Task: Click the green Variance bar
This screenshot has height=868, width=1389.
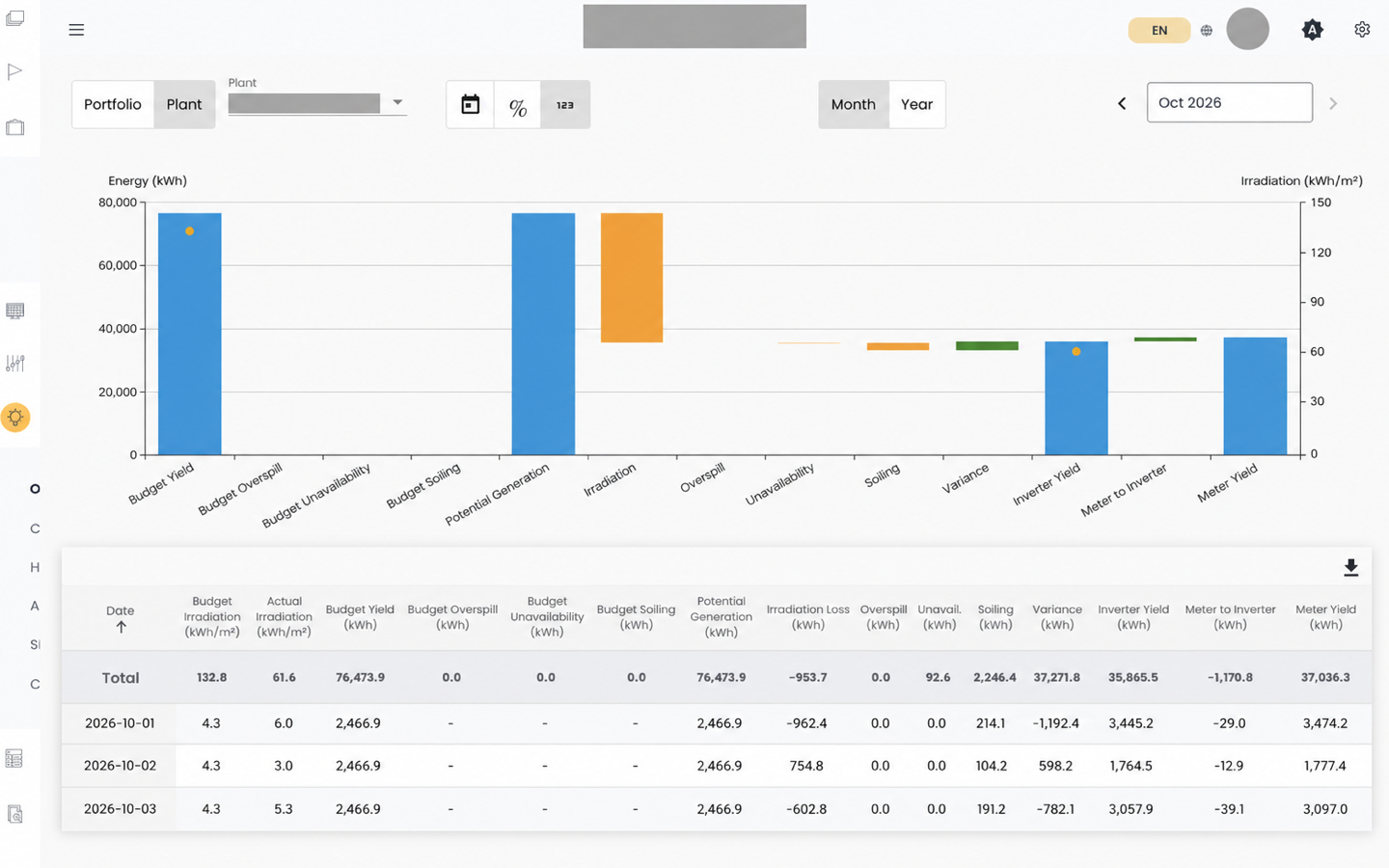Action: pos(987,345)
